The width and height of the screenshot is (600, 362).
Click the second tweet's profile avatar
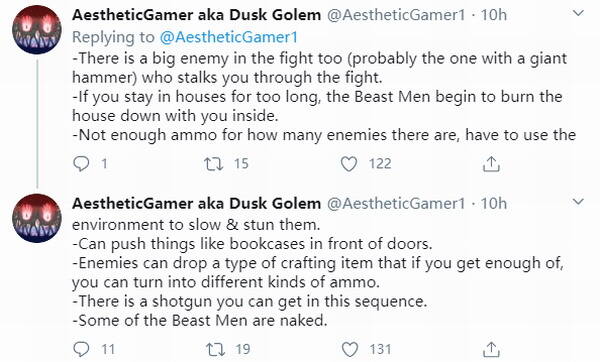(37, 218)
